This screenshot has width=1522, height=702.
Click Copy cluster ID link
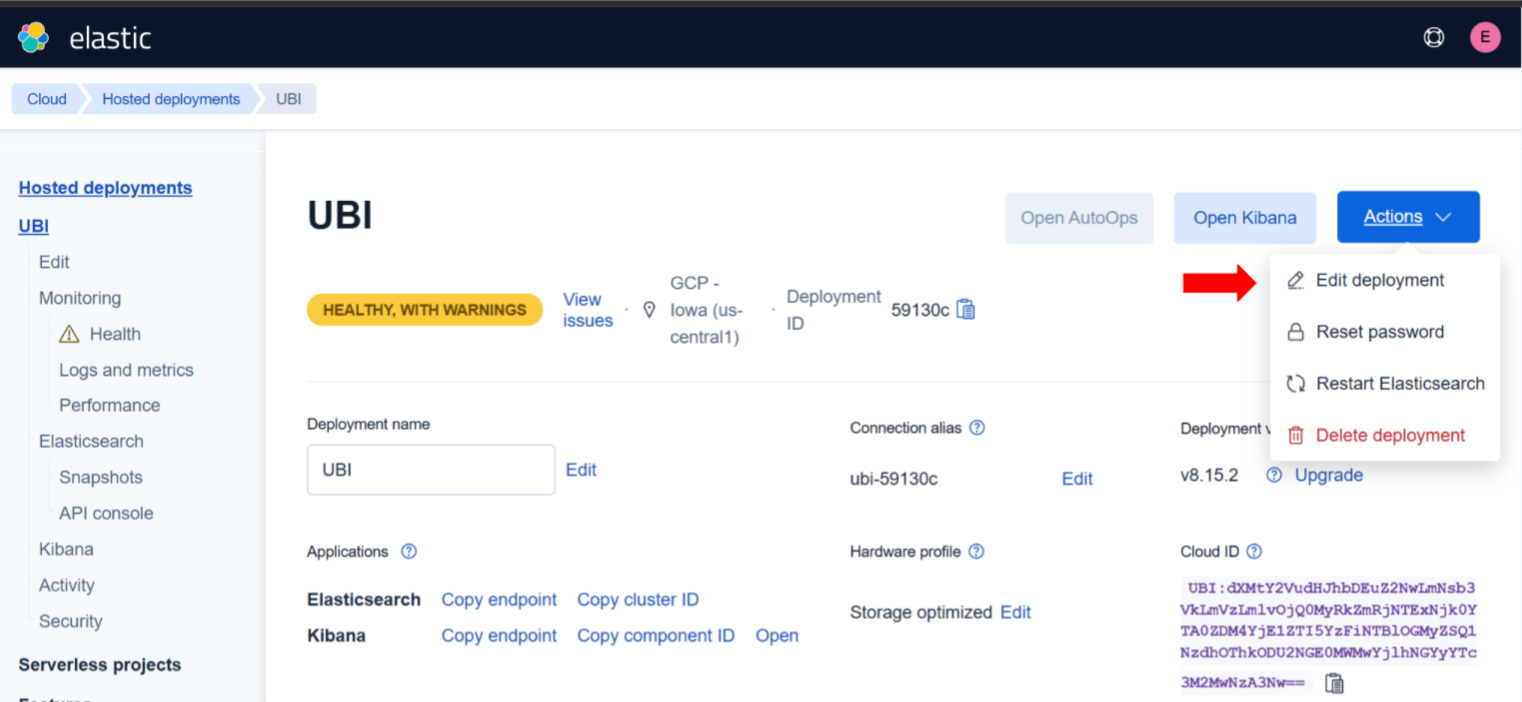pyautogui.click(x=638, y=600)
